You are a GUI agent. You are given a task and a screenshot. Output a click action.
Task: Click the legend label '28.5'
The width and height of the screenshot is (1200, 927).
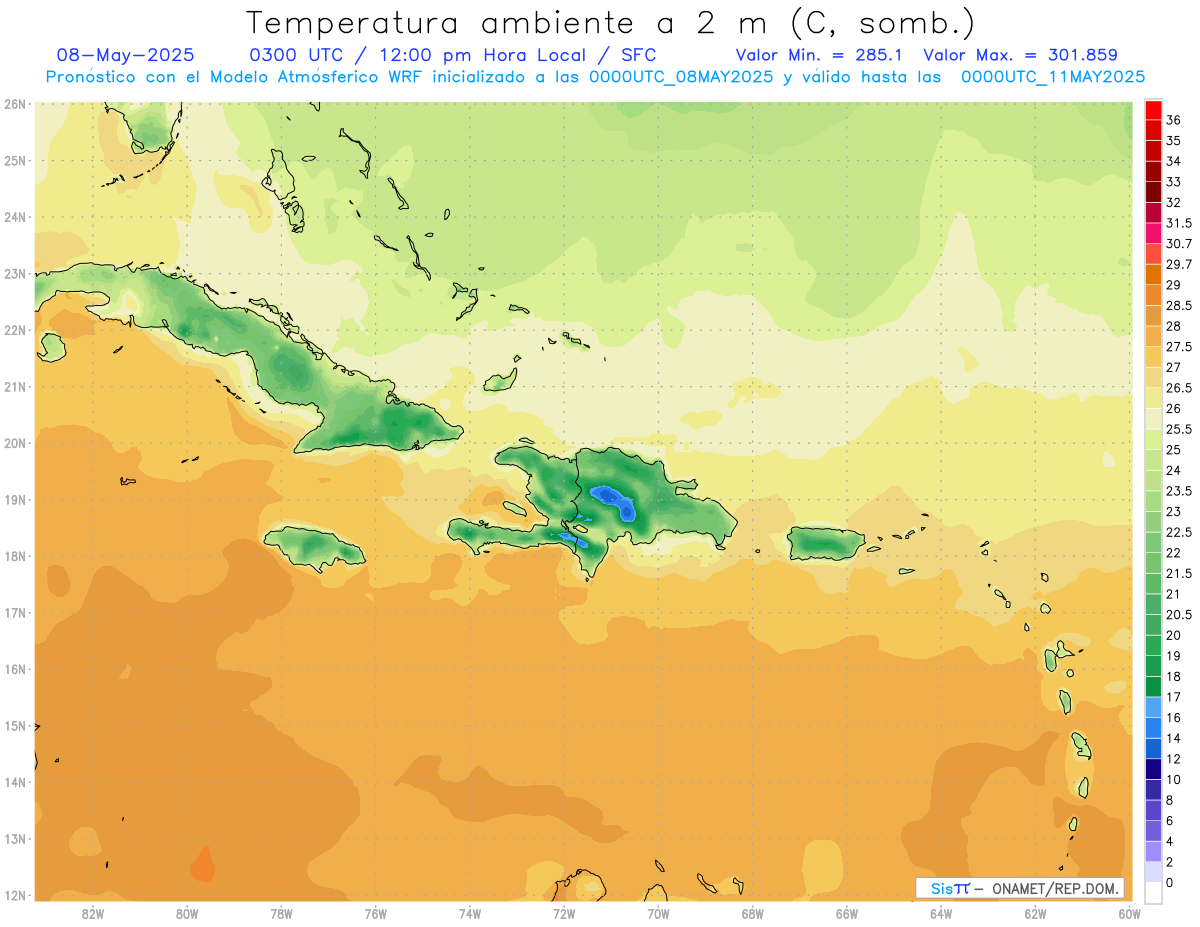[x=1178, y=305]
